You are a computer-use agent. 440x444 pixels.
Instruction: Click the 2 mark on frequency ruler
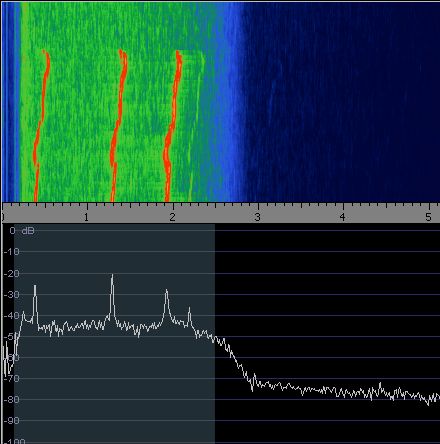click(x=172, y=218)
